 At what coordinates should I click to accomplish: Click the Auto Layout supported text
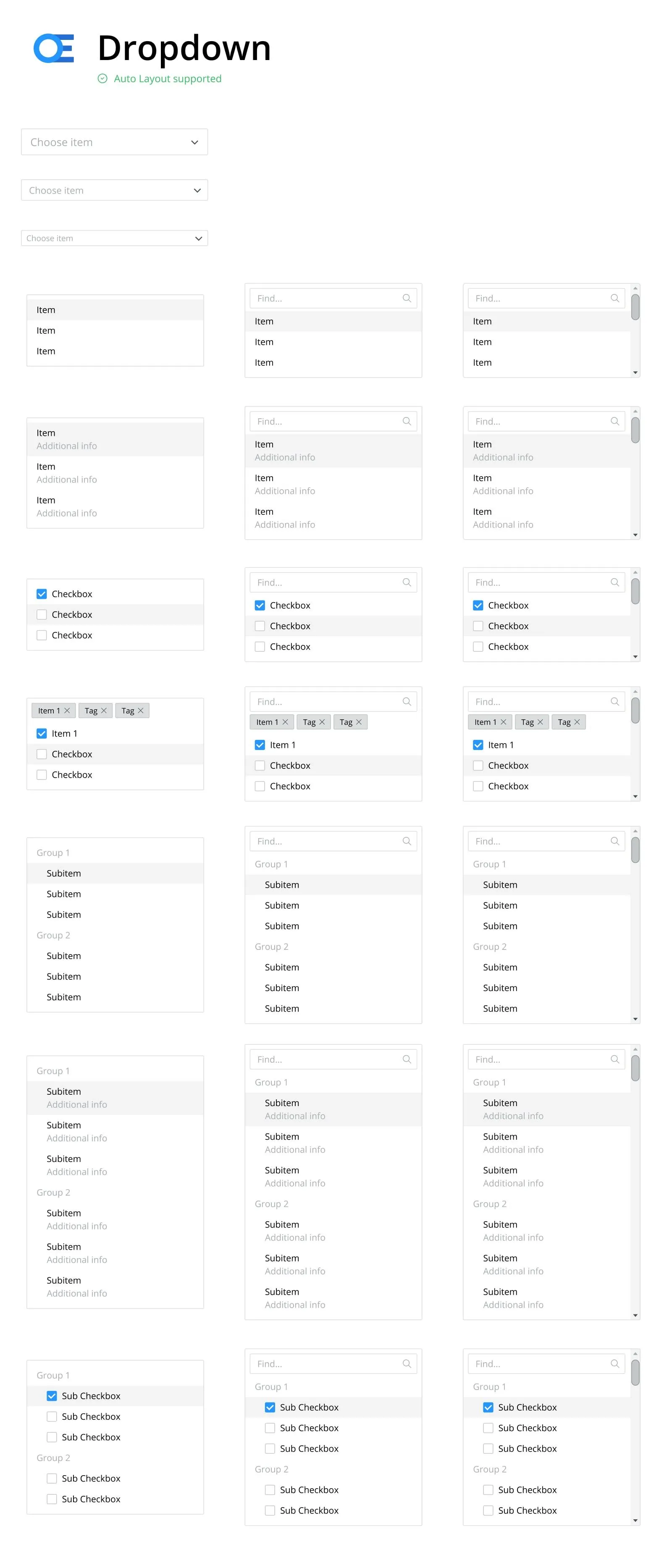tap(168, 79)
